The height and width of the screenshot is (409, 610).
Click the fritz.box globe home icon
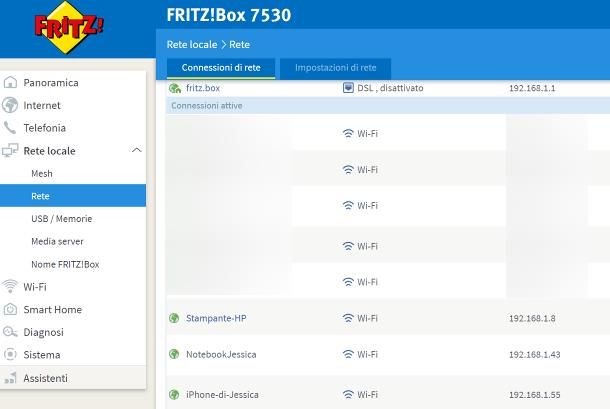pos(175,88)
